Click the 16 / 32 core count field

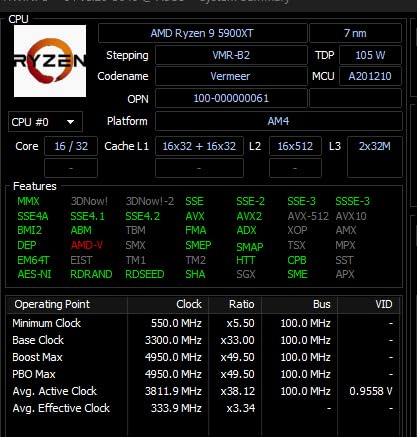71,146
